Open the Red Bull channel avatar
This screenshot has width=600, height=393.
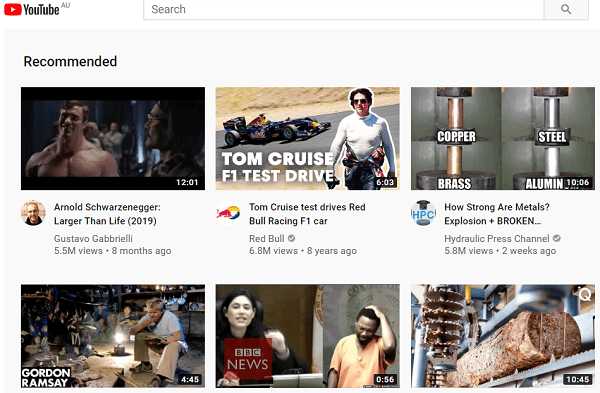coord(228,213)
